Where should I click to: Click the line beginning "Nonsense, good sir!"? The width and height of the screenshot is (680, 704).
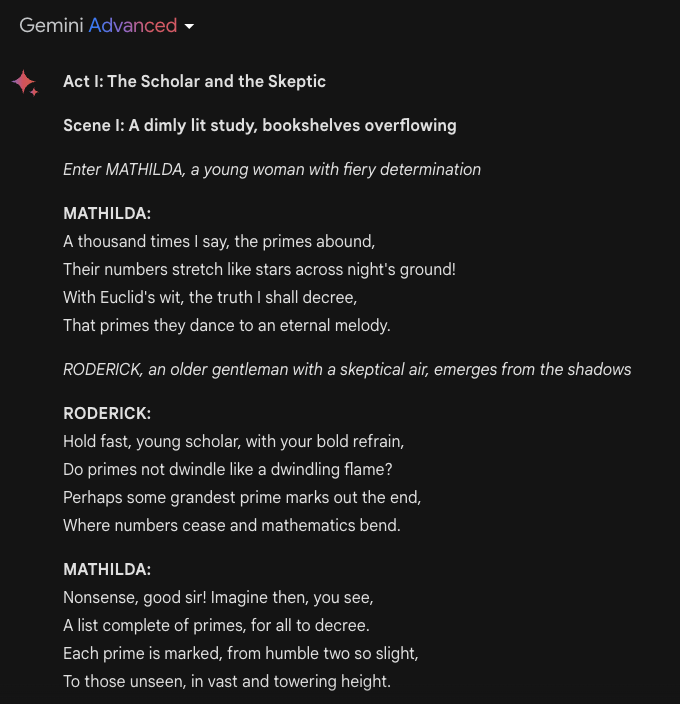point(218,597)
